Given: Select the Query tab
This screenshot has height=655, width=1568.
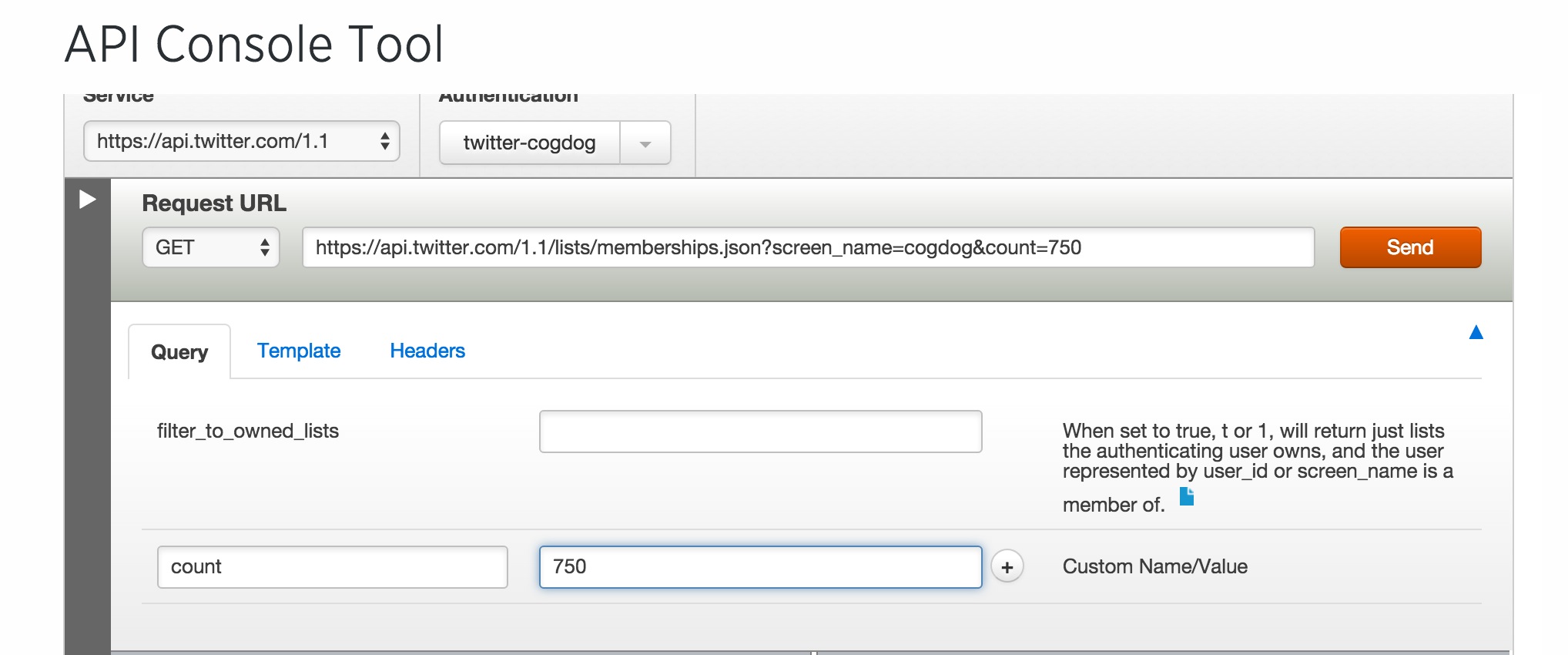Looking at the screenshot, I should (x=179, y=352).
